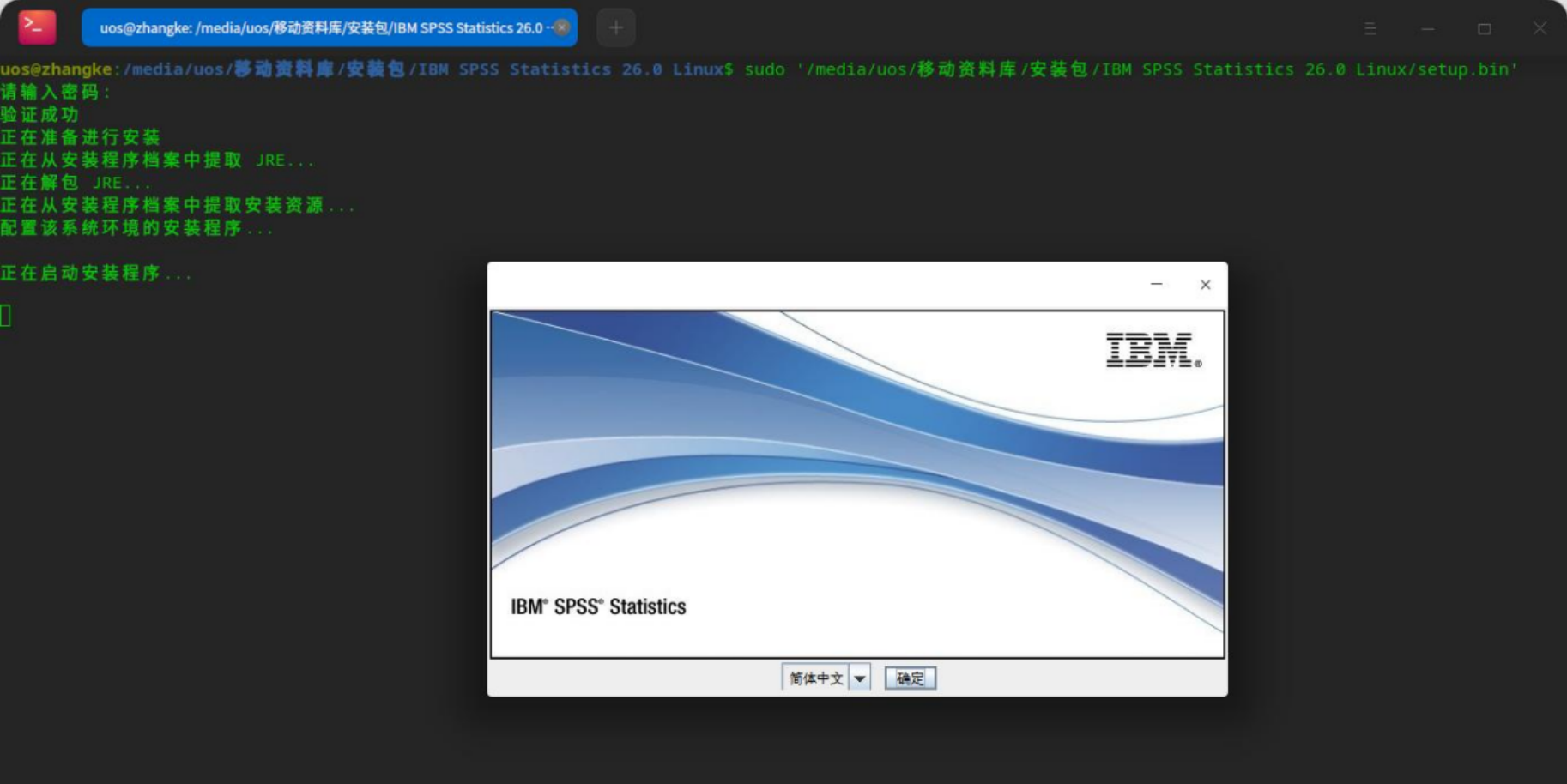This screenshot has height=784, width=1567.
Task: Click the 正在启动安装程序 terminal line
Action: point(96,274)
